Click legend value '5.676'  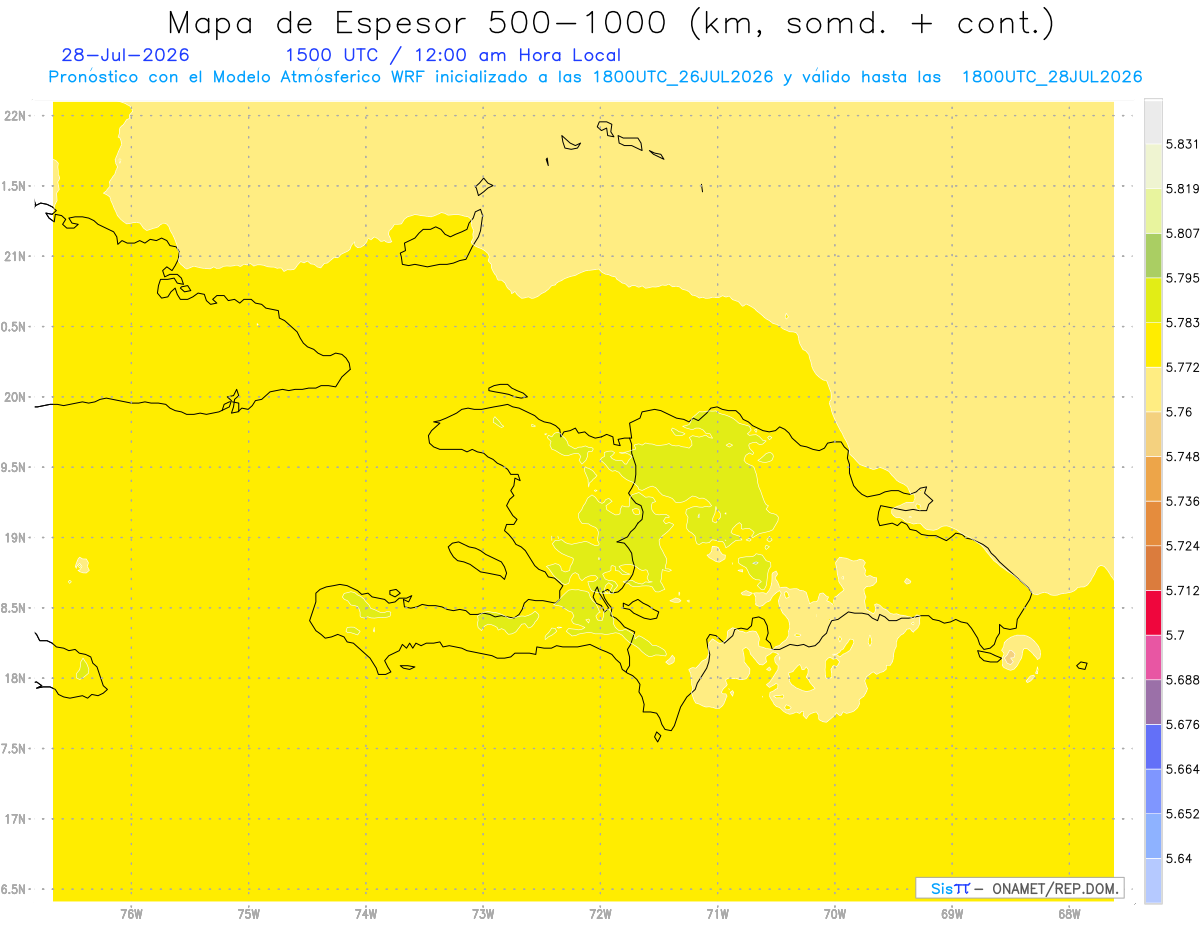1182,724
